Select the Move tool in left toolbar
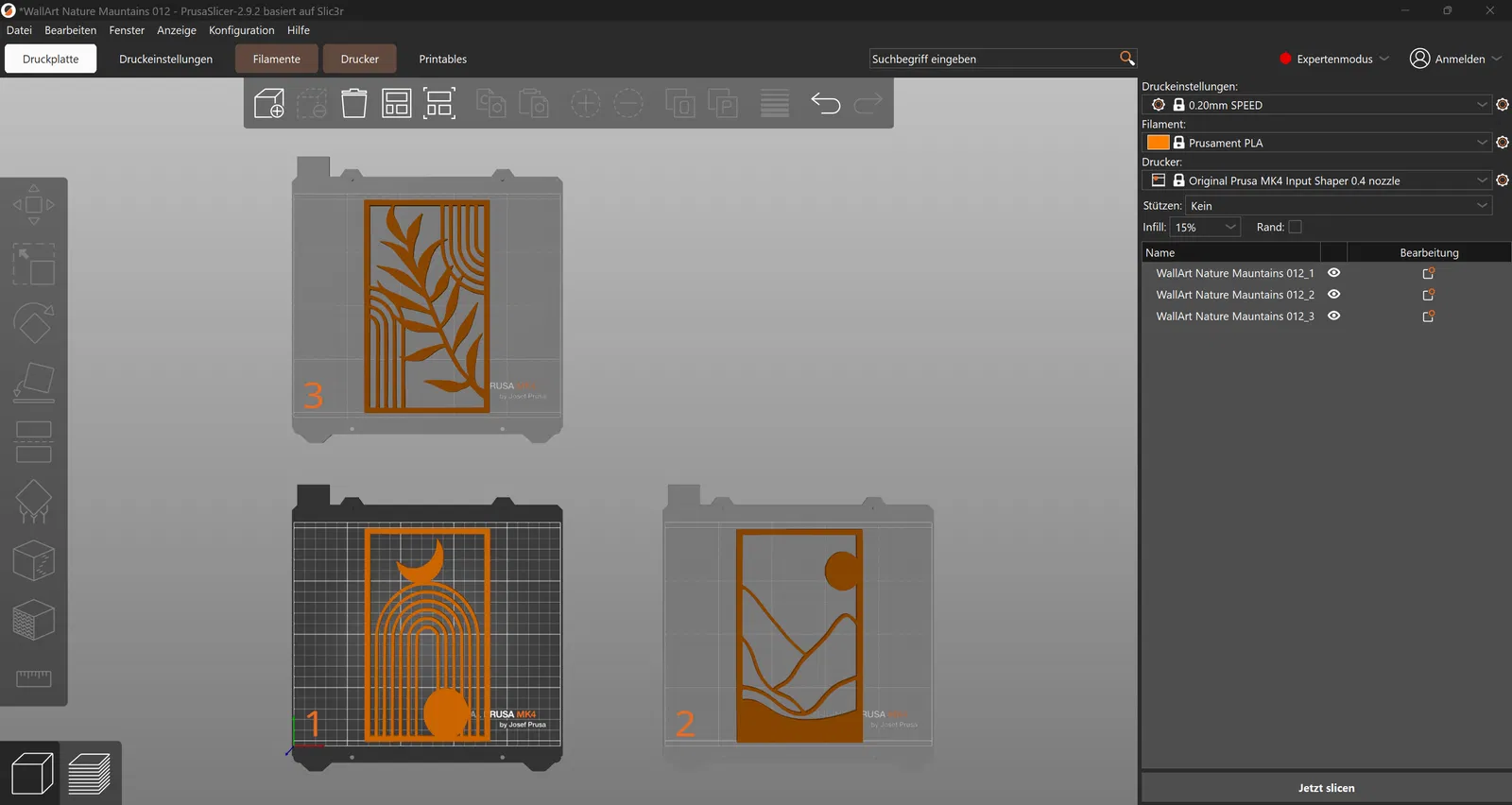Viewport: 1512px width, 805px height. tap(33, 205)
